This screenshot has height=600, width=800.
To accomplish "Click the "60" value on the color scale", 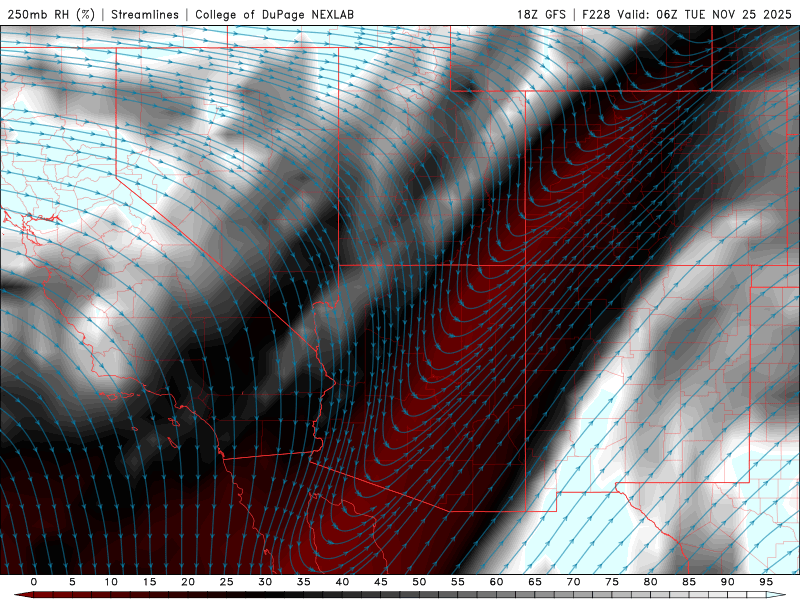I will 496,582.
